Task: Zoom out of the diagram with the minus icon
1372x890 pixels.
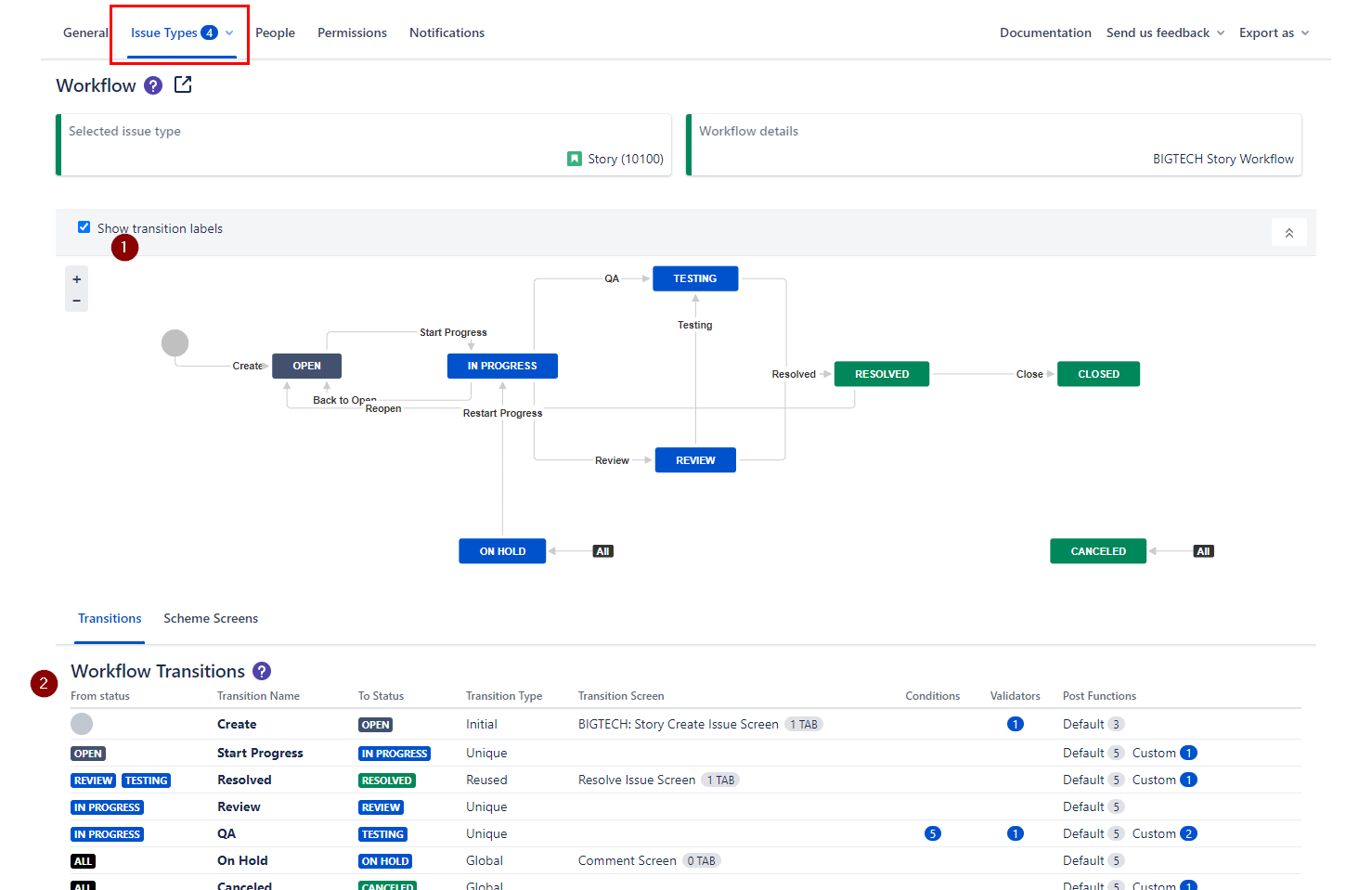Action: pyautogui.click(x=76, y=300)
